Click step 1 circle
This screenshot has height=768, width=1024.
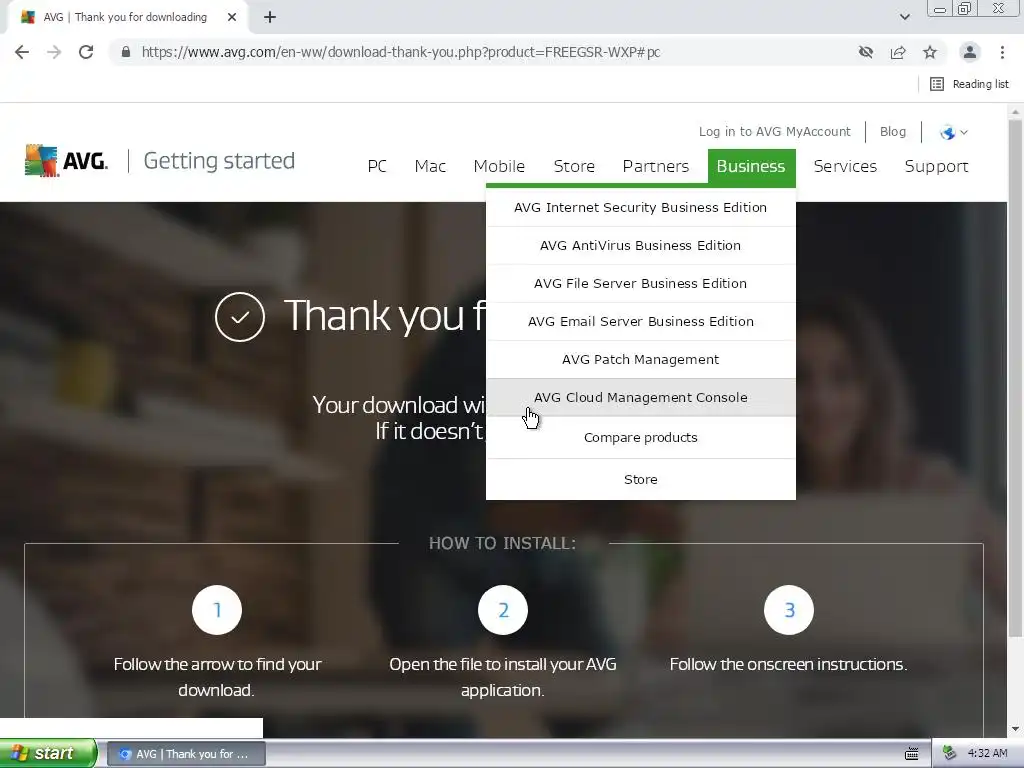(217, 610)
